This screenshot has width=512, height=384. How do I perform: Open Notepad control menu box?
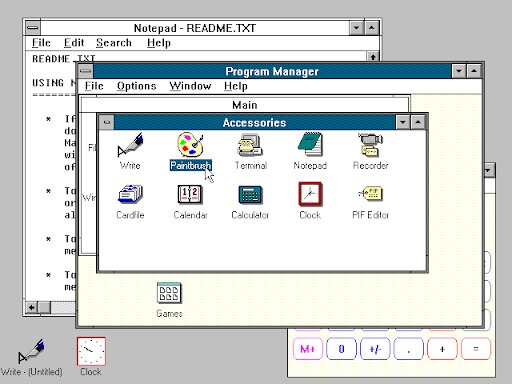(33, 28)
